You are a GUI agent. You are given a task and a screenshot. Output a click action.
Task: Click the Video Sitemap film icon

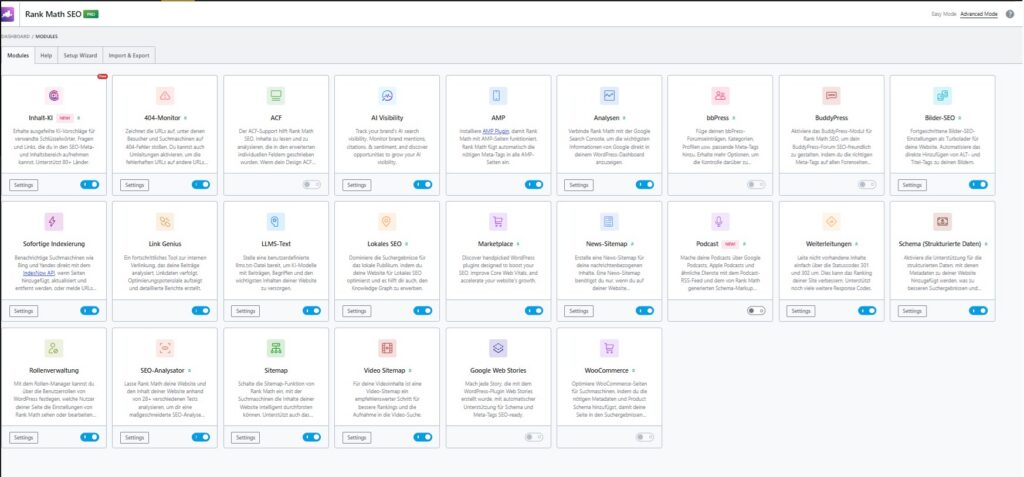coord(387,348)
